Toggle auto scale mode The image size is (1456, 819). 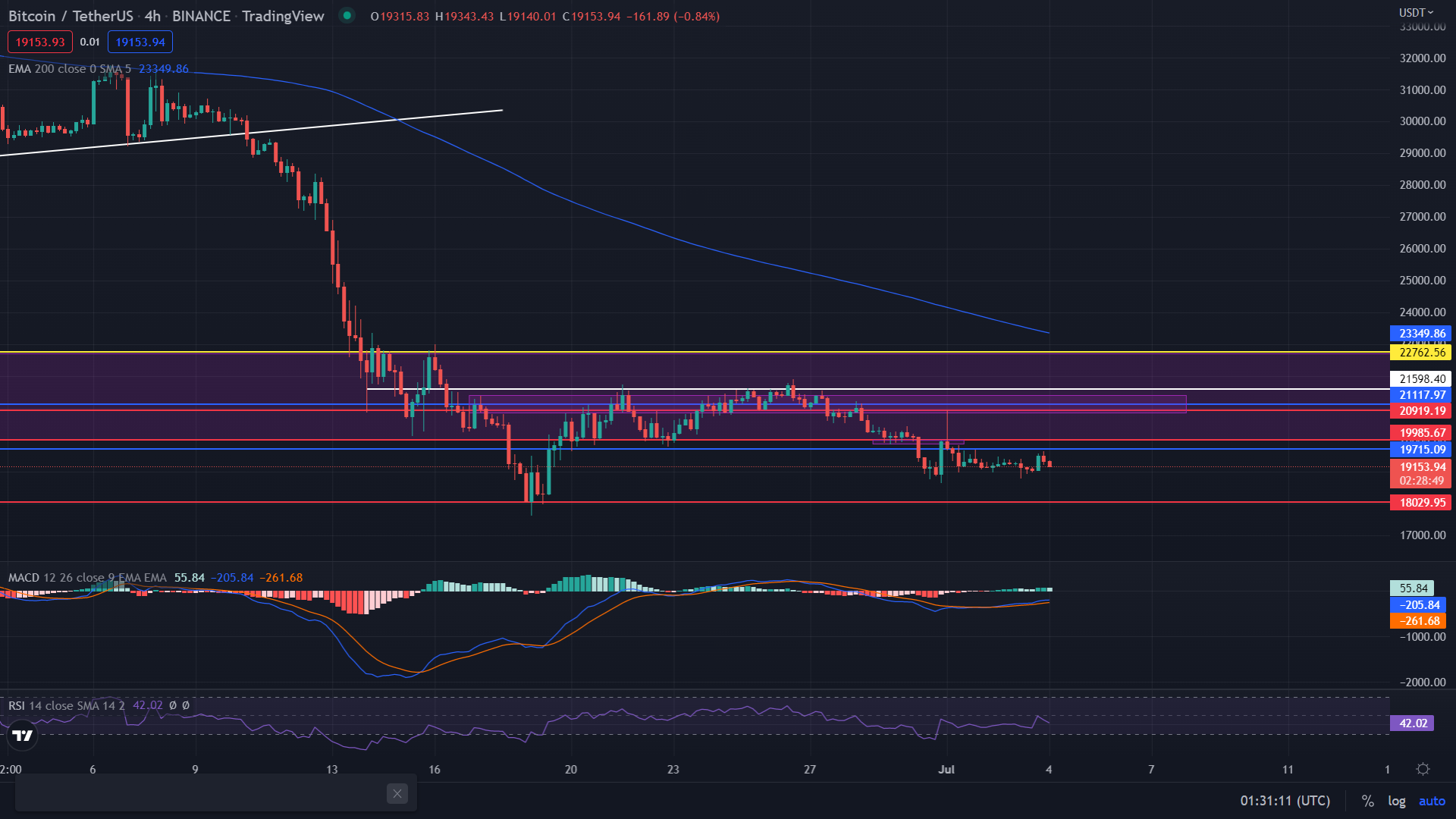pyautogui.click(x=1432, y=801)
